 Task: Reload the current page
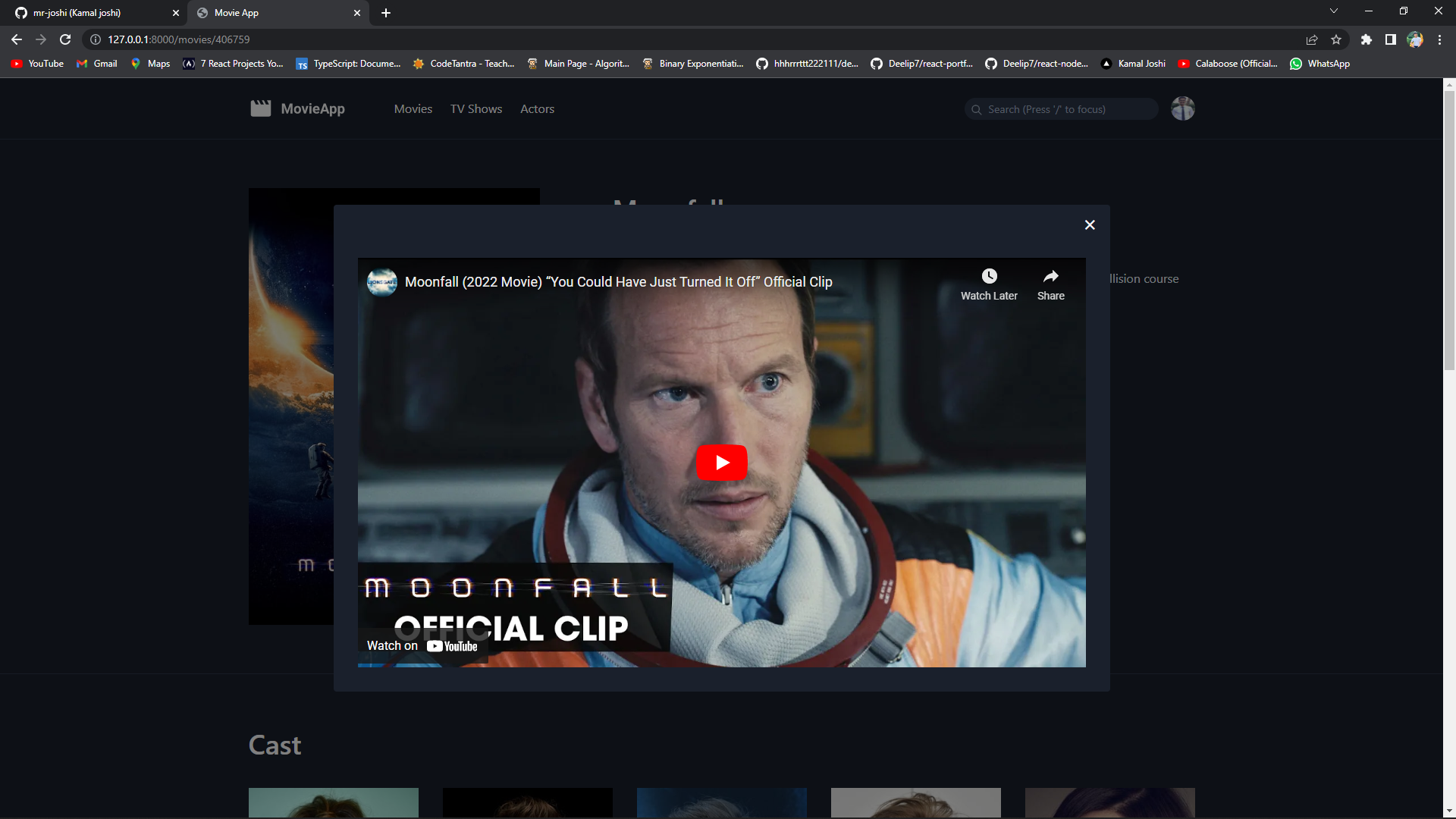point(64,39)
